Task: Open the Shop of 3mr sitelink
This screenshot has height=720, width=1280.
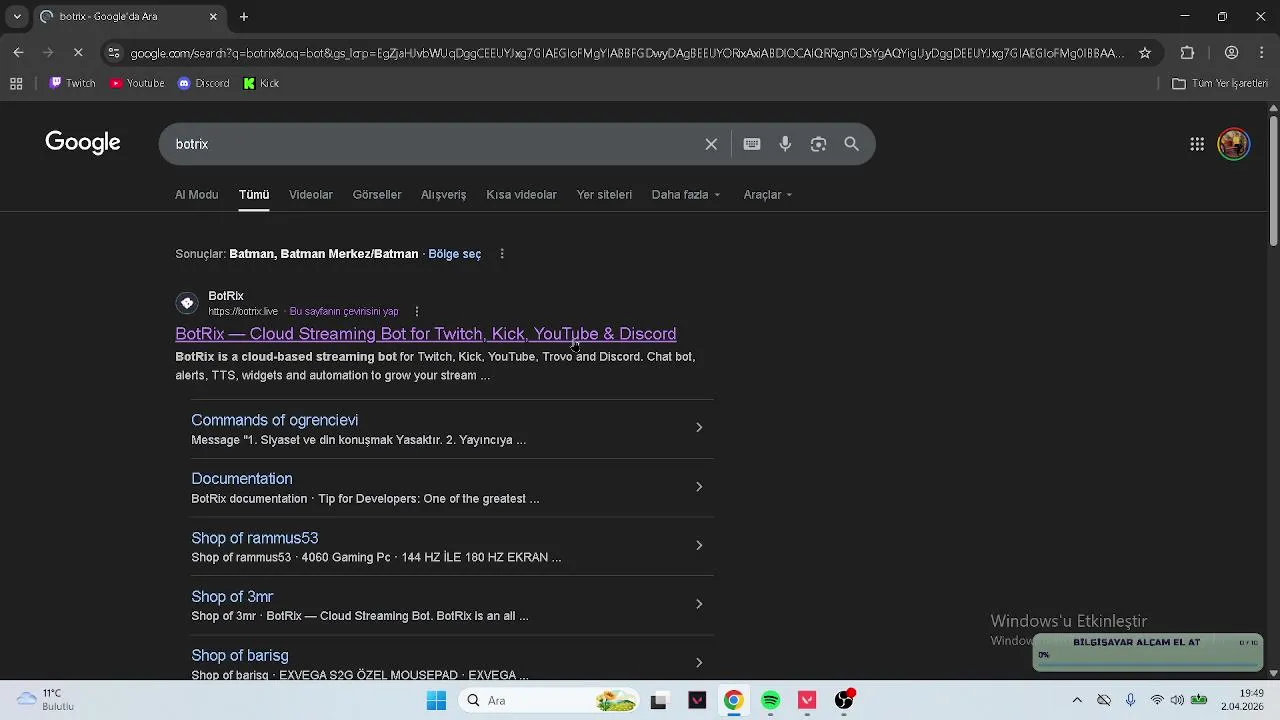Action: [232, 597]
